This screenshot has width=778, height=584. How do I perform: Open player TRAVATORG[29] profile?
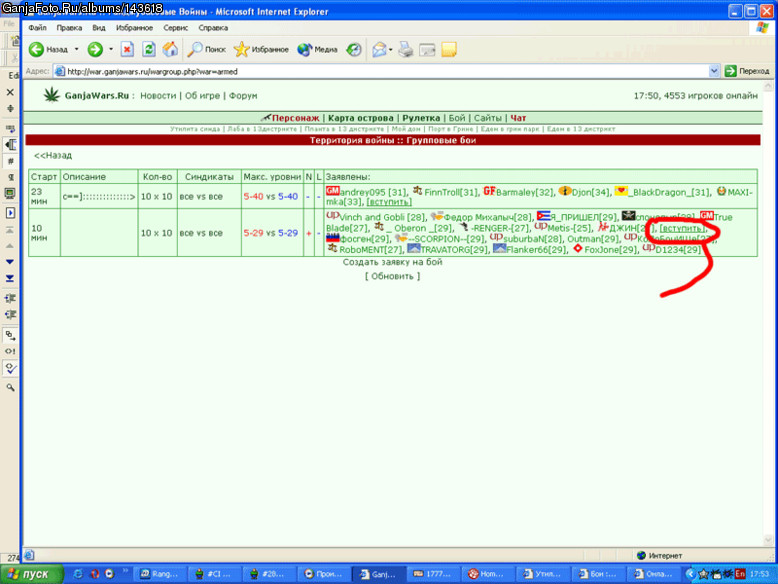[x=454, y=250]
